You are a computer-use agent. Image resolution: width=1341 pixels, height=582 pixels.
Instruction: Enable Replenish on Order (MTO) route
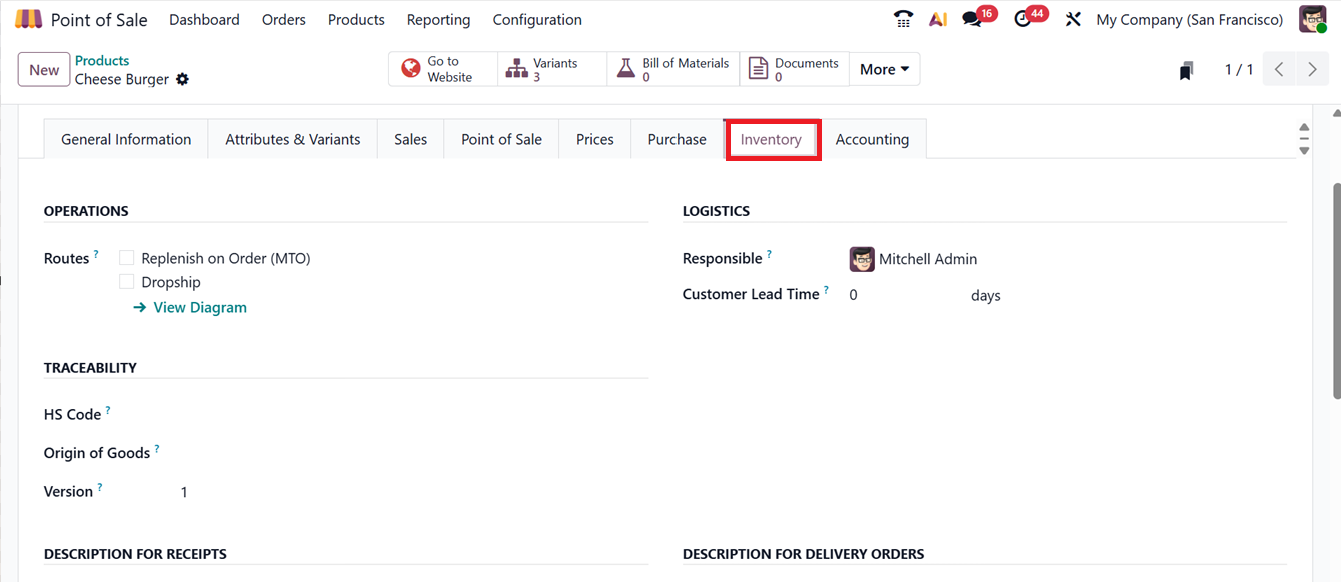tap(127, 258)
